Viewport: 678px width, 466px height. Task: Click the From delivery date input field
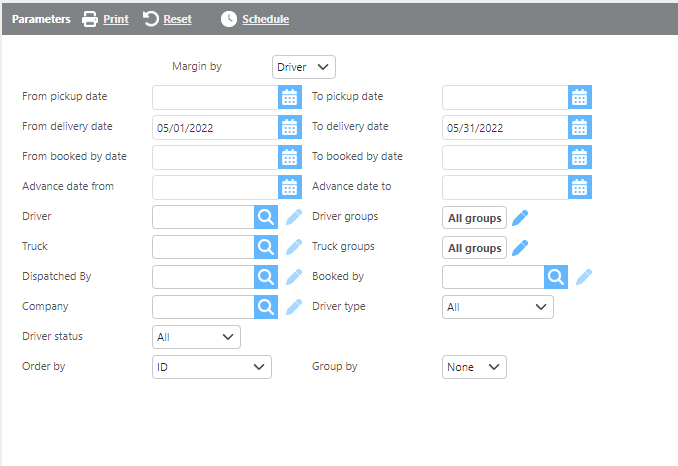point(214,127)
